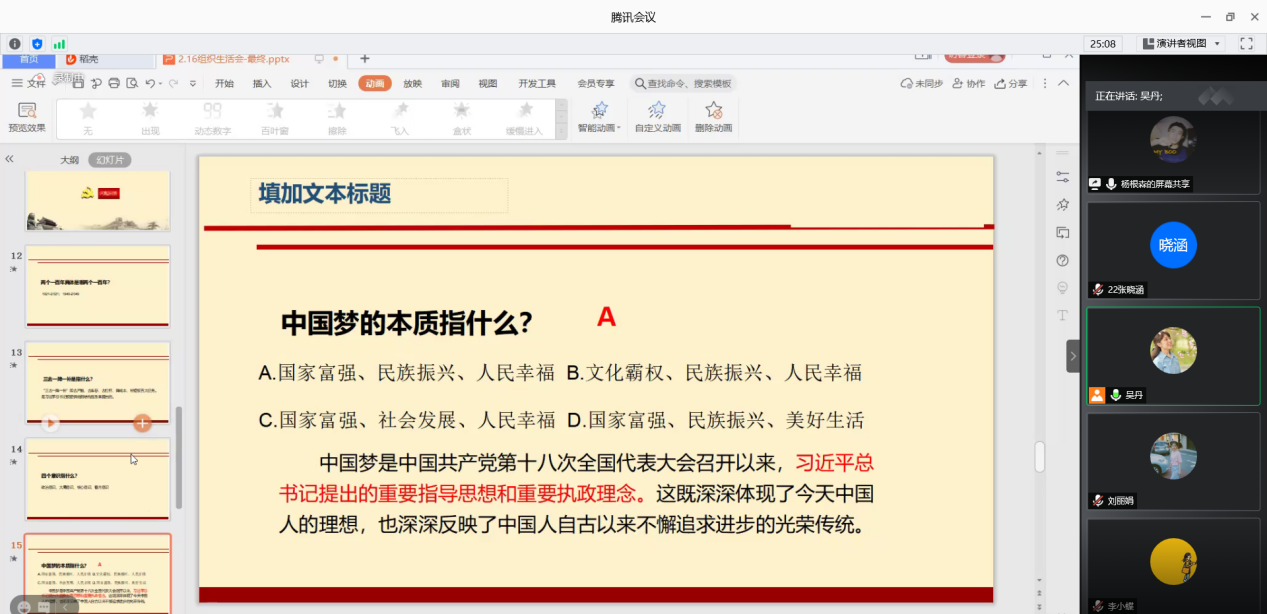Switch to 大纲 outline view
1267x614 pixels.
(x=69, y=160)
